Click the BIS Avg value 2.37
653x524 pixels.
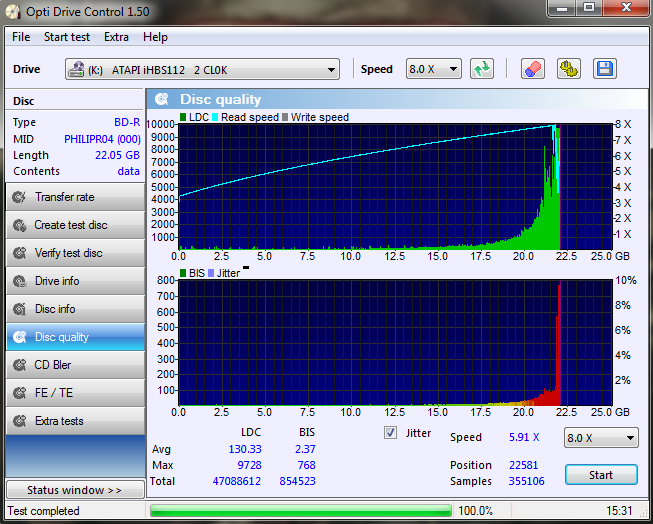point(305,449)
